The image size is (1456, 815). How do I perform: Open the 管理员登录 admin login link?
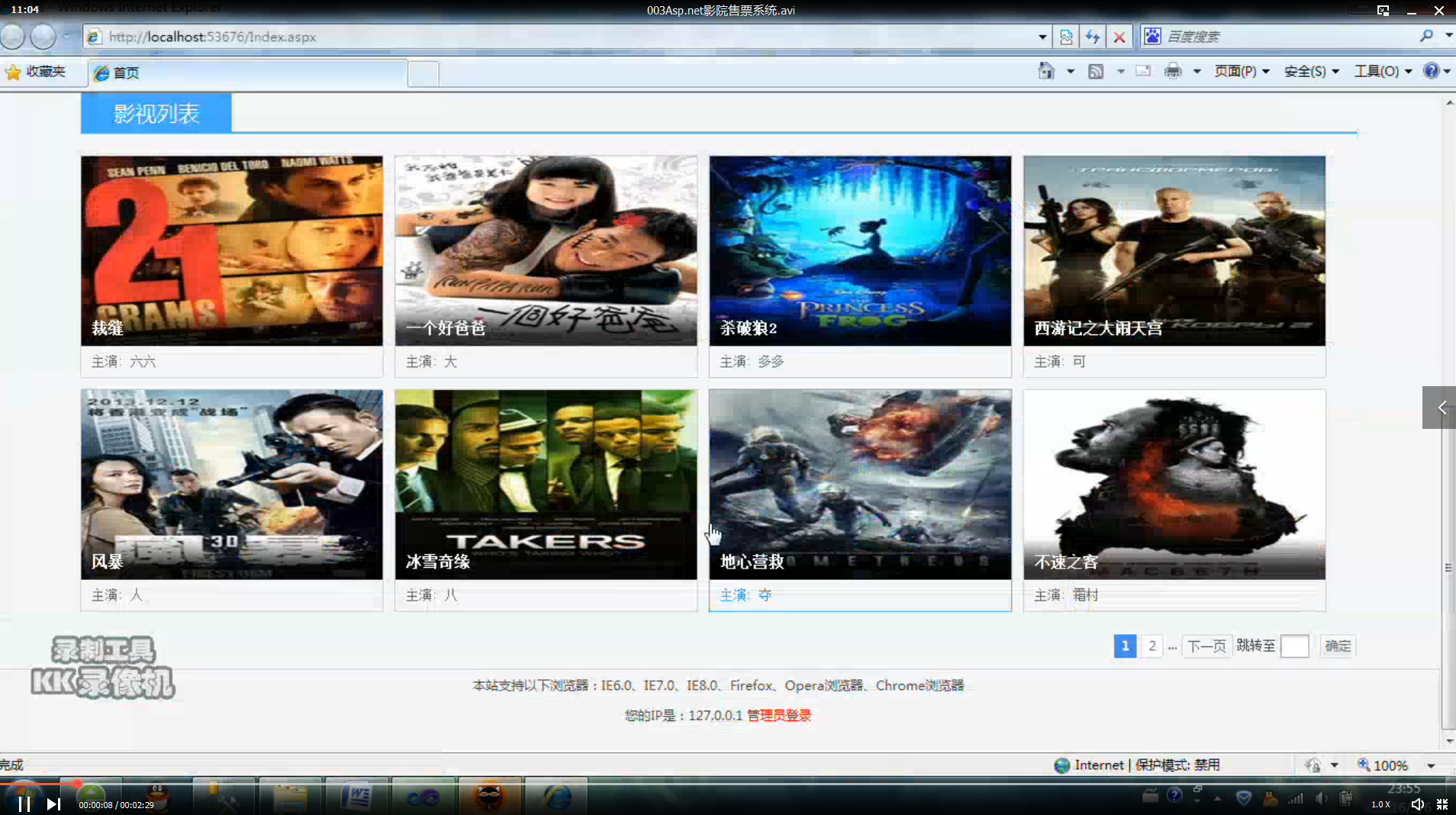pyautogui.click(x=779, y=715)
